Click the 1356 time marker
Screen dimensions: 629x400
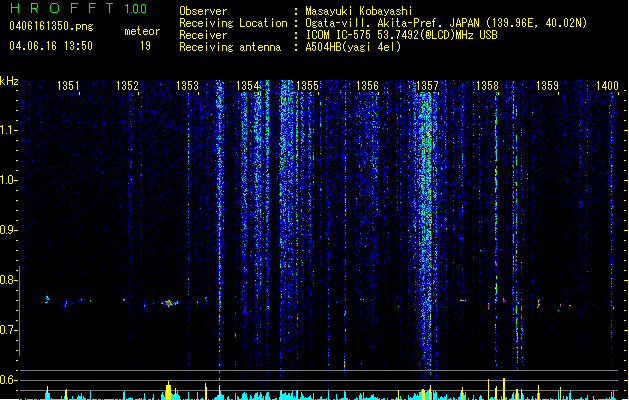367,86
